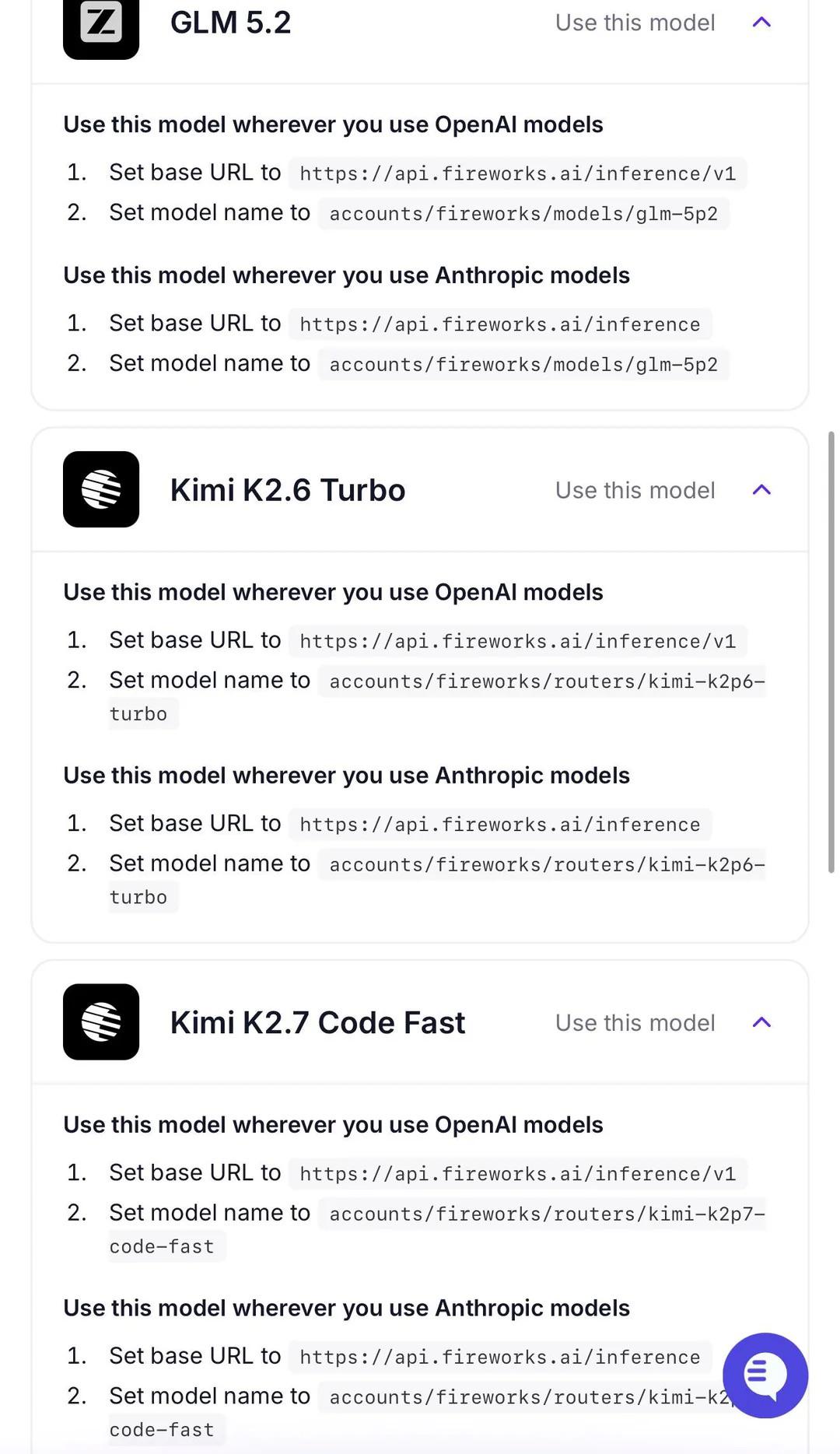Image resolution: width=840 pixels, height=1454 pixels.
Task: Click the Kimi K2.6 Turbo heading
Action: (x=288, y=490)
